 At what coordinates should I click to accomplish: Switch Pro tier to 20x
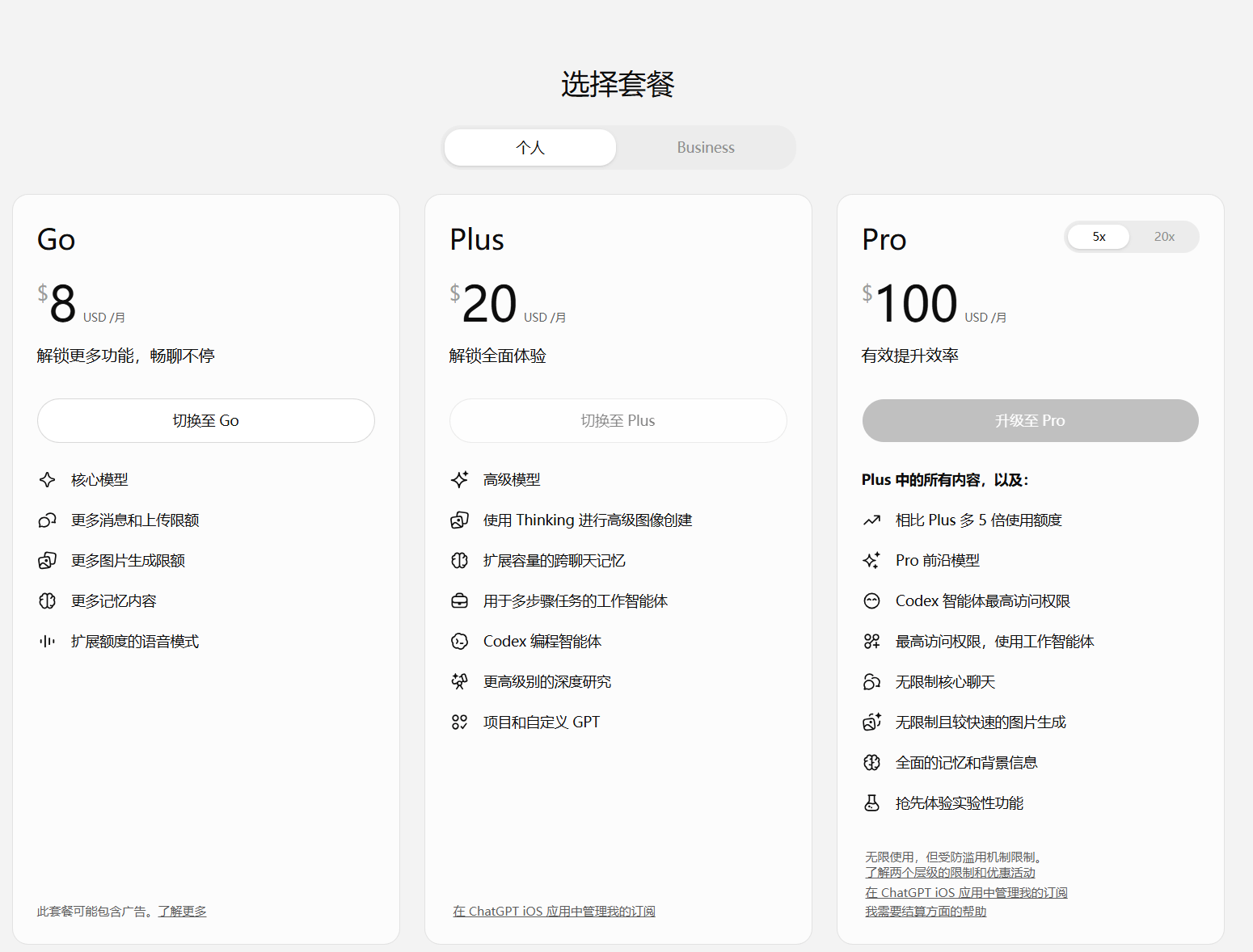1164,237
